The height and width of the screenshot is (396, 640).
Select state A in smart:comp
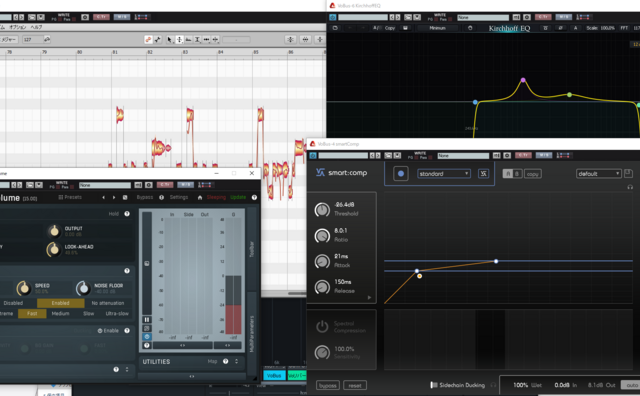click(508, 174)
